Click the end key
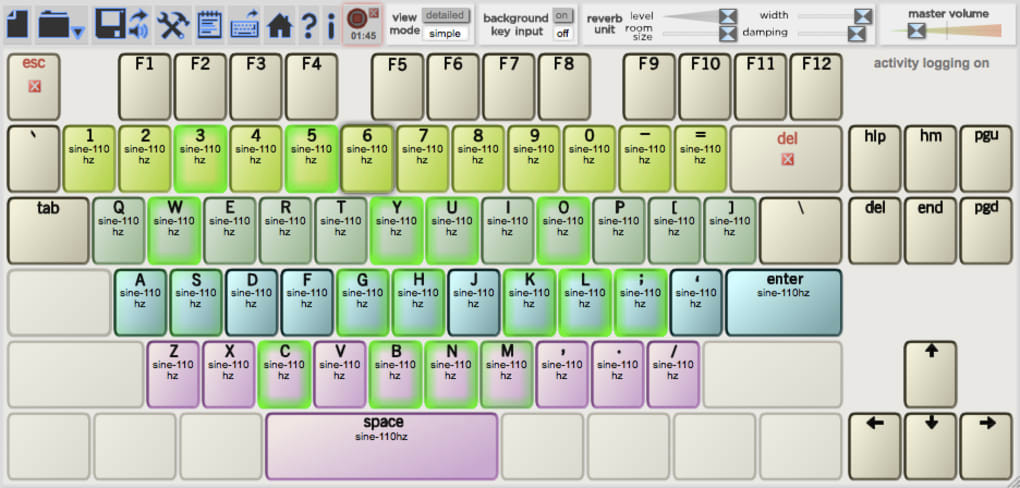1020x488 pixels. [931, 231]
